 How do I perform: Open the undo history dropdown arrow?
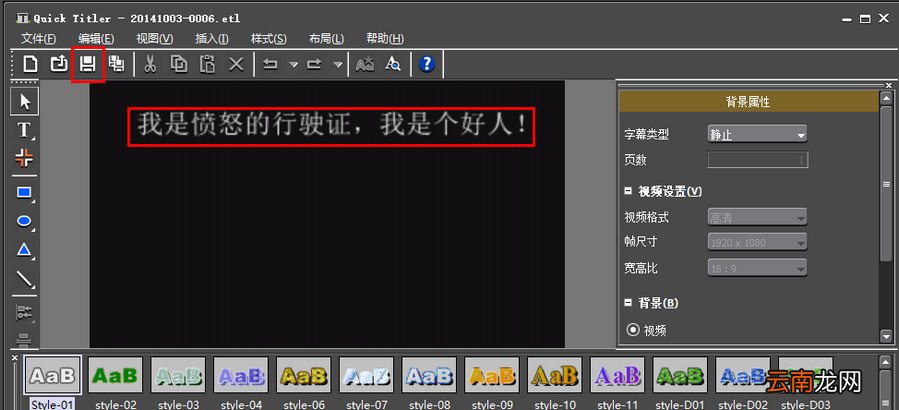294,65
